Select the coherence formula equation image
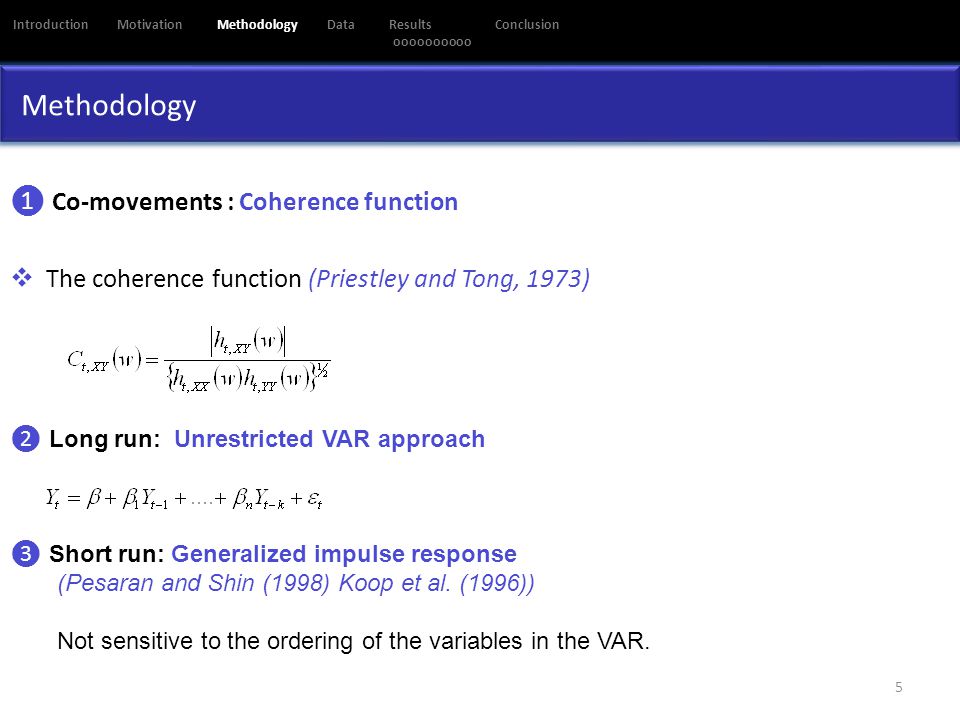The height and width of the screenshot is (720, 960). click(199, 359)
